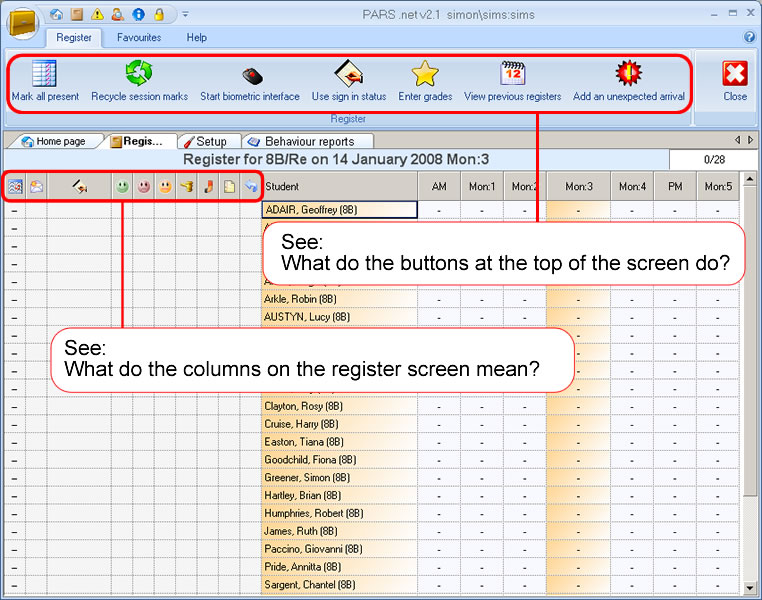
Task: Click the PM column header
Action: click(675, 186)
